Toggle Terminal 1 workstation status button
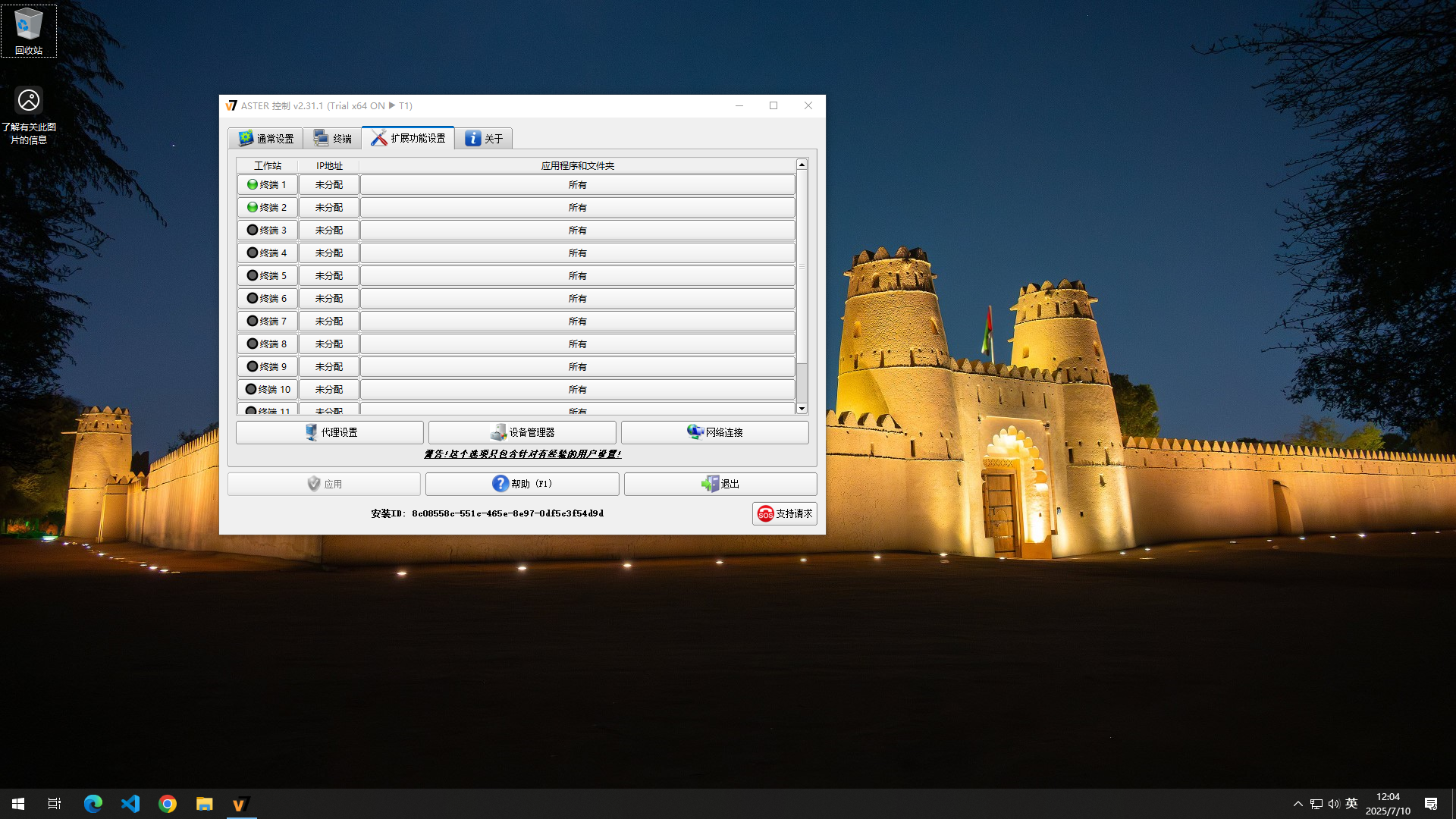Screen dimensions: 1456x819 click(267, 185)
